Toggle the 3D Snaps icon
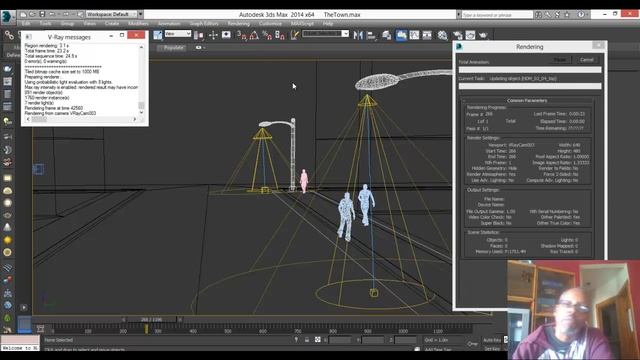The width and height of the screenshot is (640, 360). coord(242,36)
